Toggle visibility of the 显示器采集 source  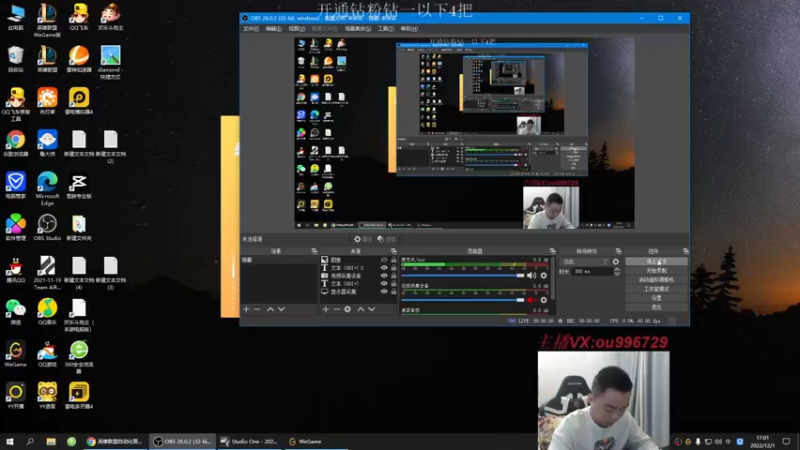pyautogui.click(x=383, y=292)
